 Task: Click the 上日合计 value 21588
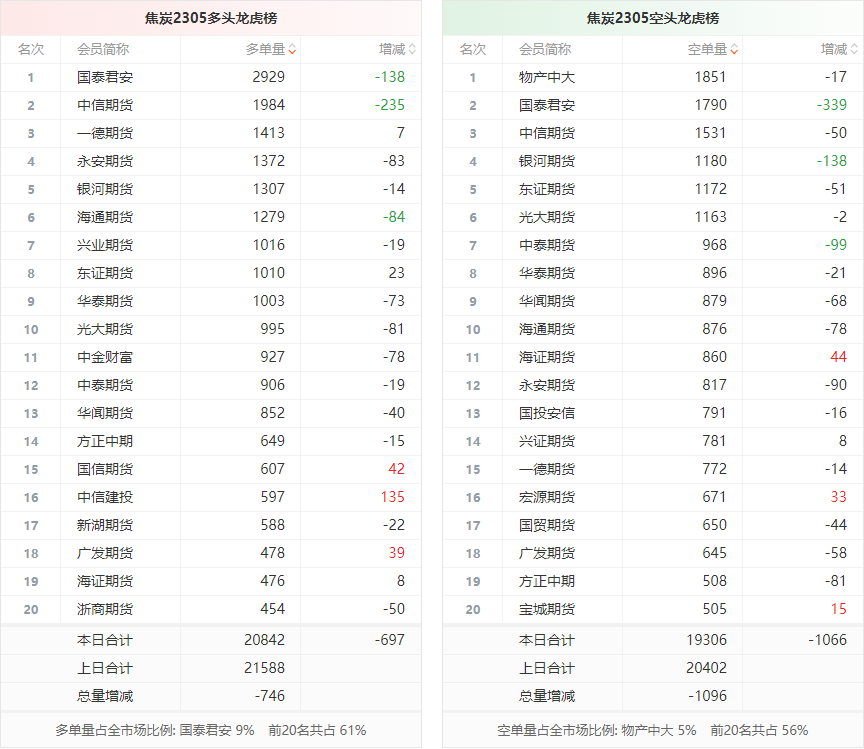(264, 668)
